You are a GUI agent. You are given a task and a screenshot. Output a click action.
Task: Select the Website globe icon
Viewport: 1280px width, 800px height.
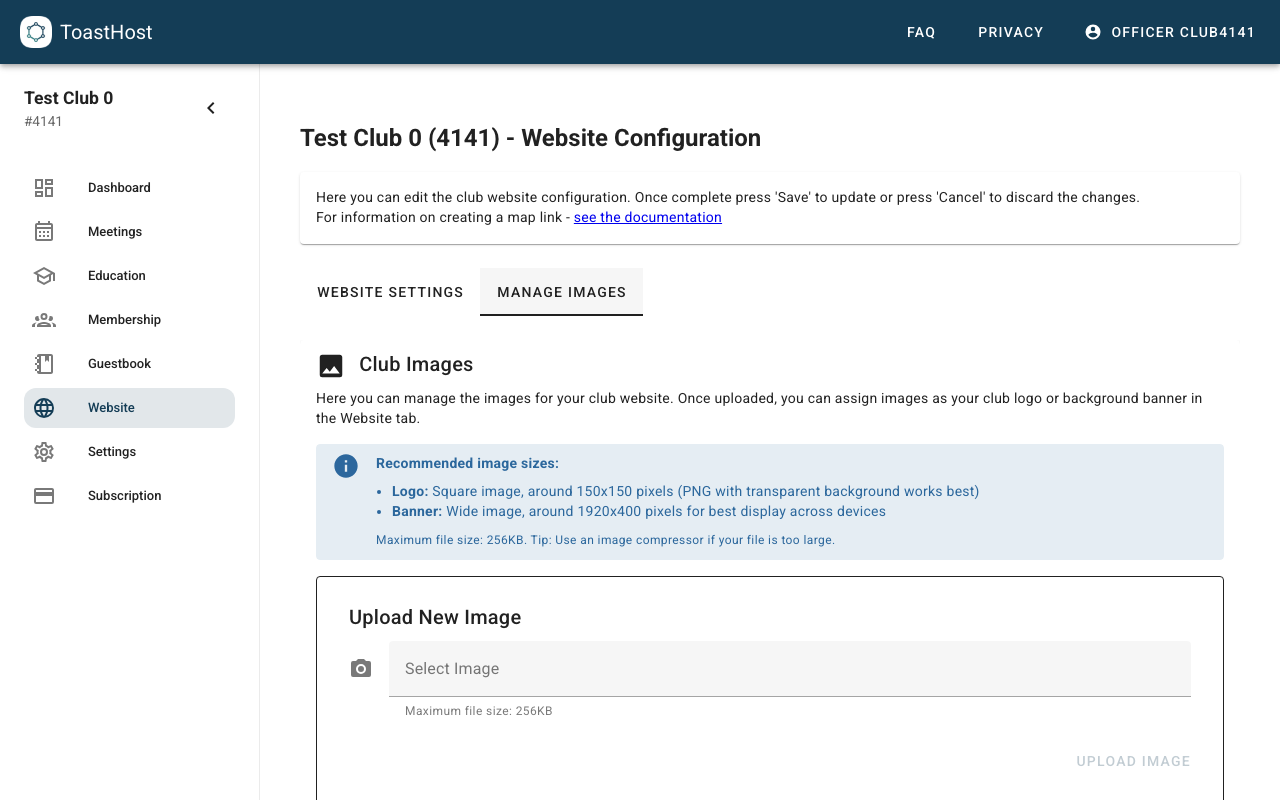(x=44, y=407)
